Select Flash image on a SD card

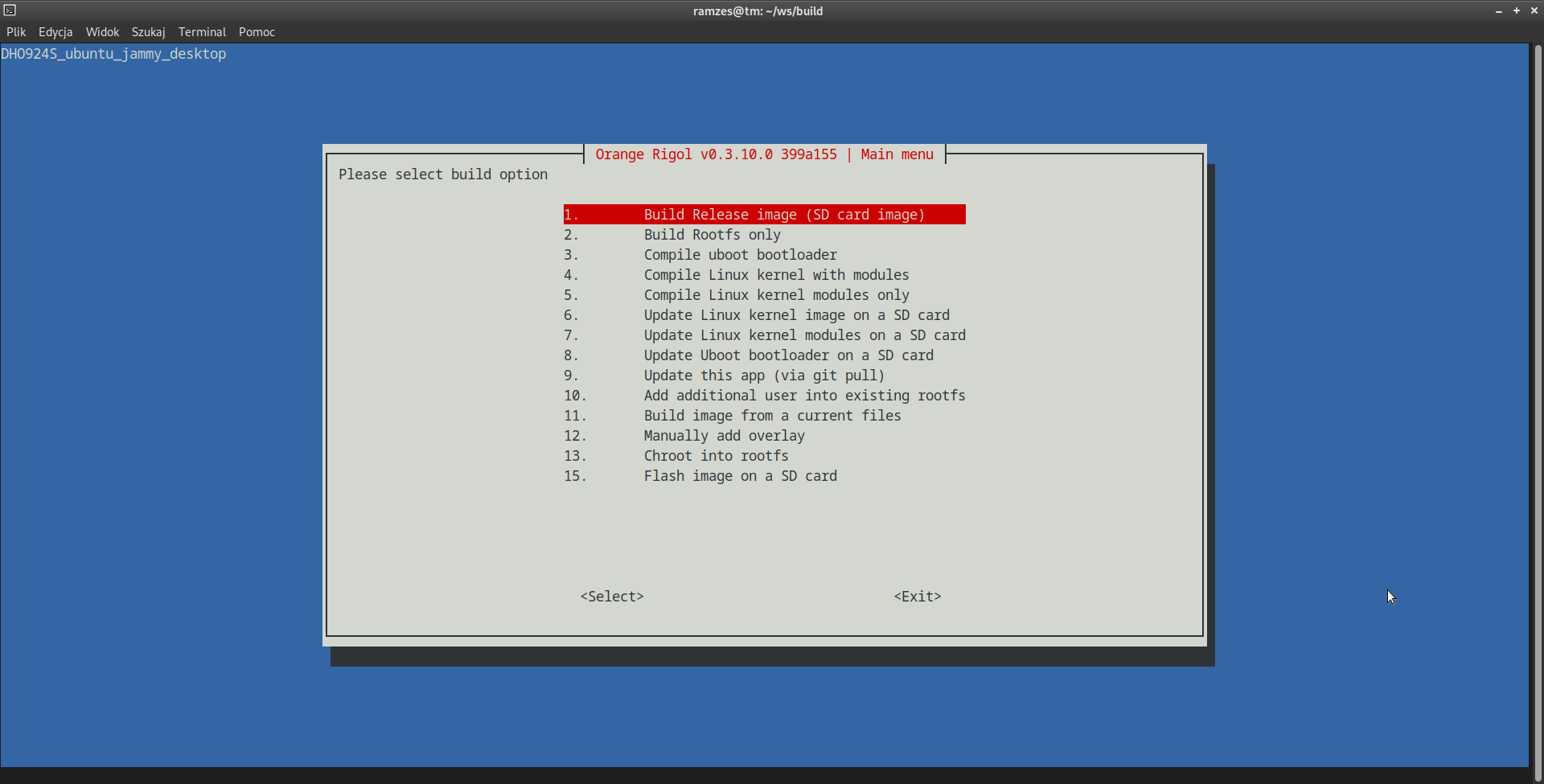point(765,476)
